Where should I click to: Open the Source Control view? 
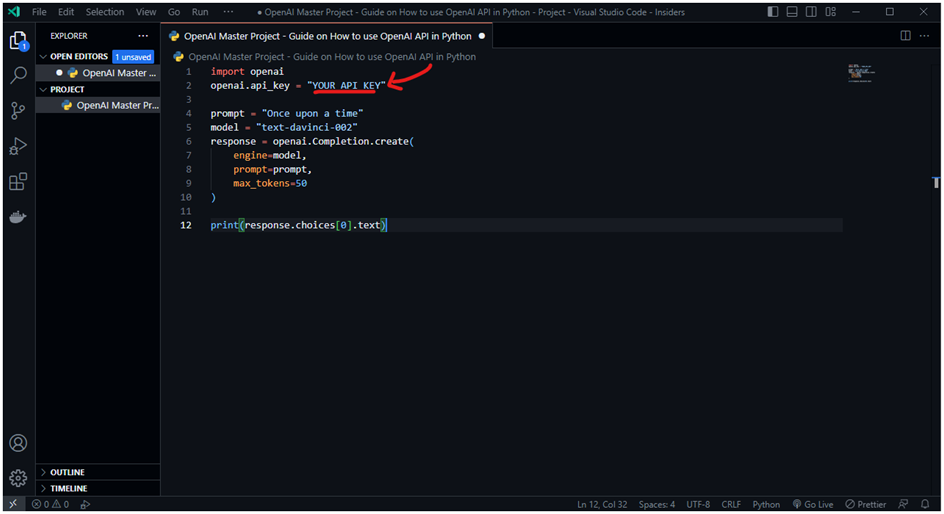[18, 111]
